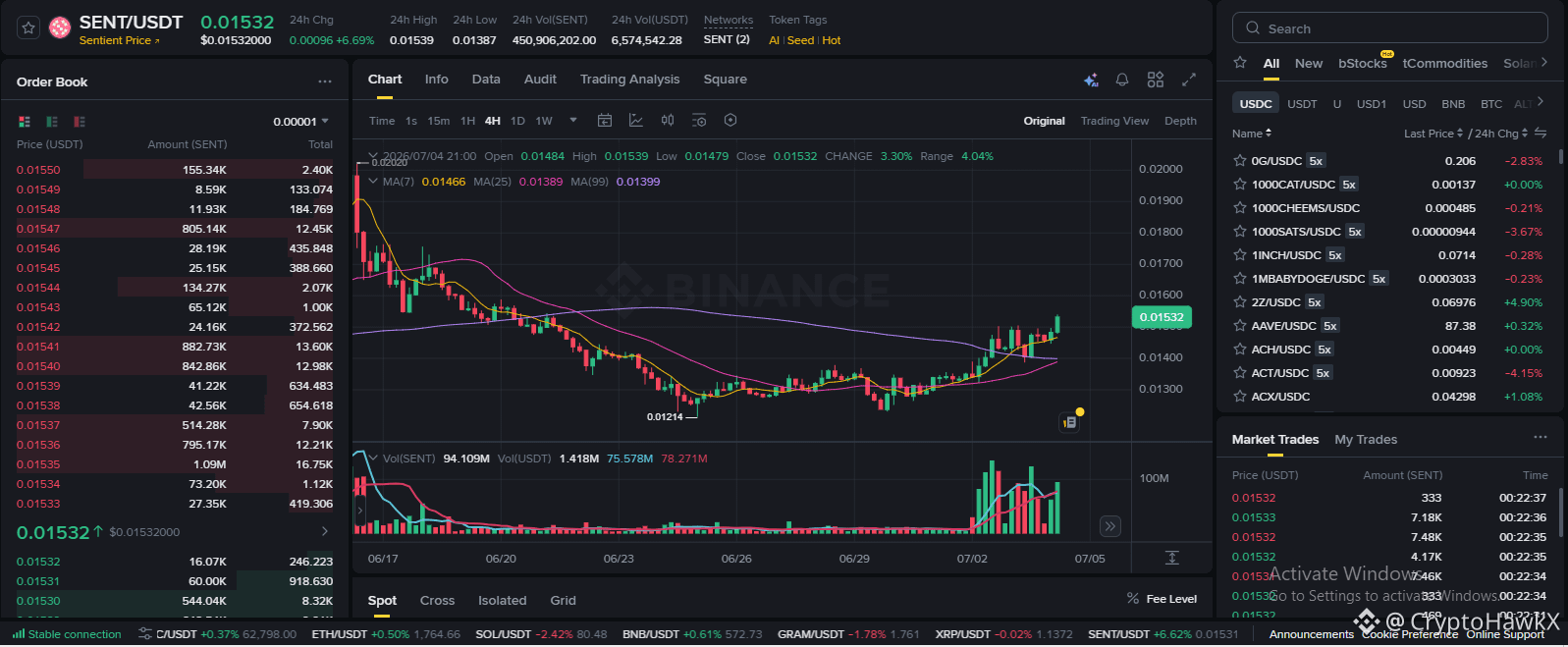The height and width of the screenshot is (647, 1568).
Task: Open order book precision dropdown 0.00001
Action: pyautogui.click(x=301, y=122)
